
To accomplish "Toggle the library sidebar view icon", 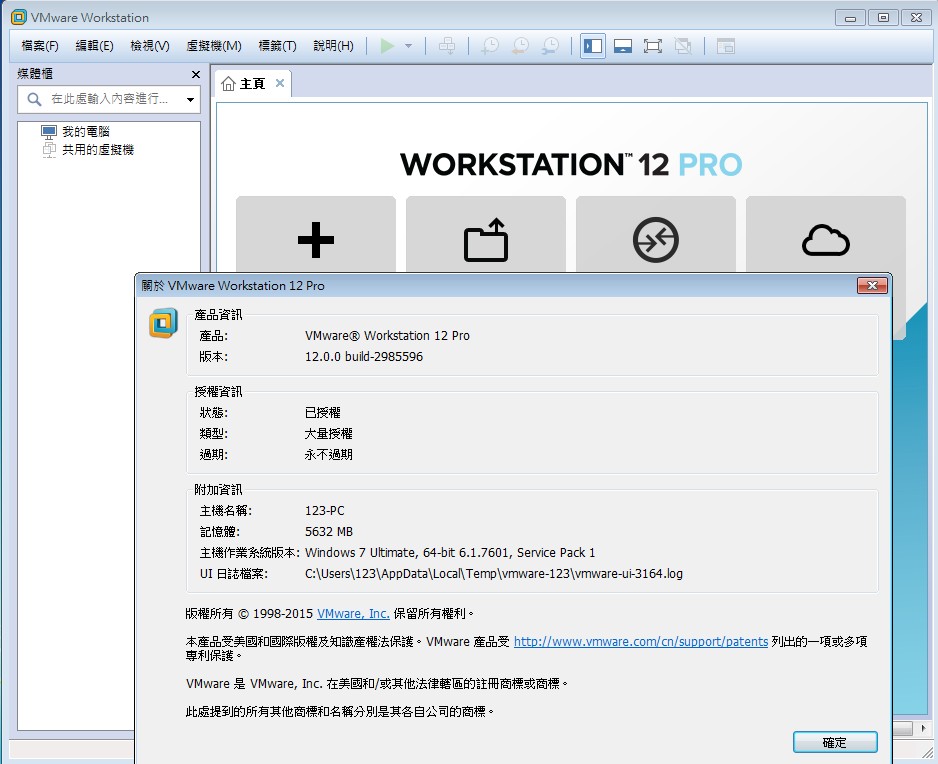I will click(x=593, y=46).
